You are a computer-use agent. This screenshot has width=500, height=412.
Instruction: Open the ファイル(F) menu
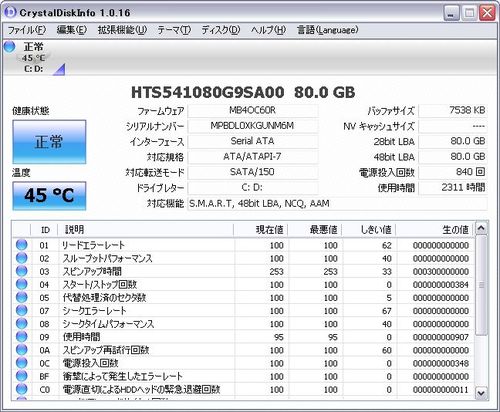(27, 30)
